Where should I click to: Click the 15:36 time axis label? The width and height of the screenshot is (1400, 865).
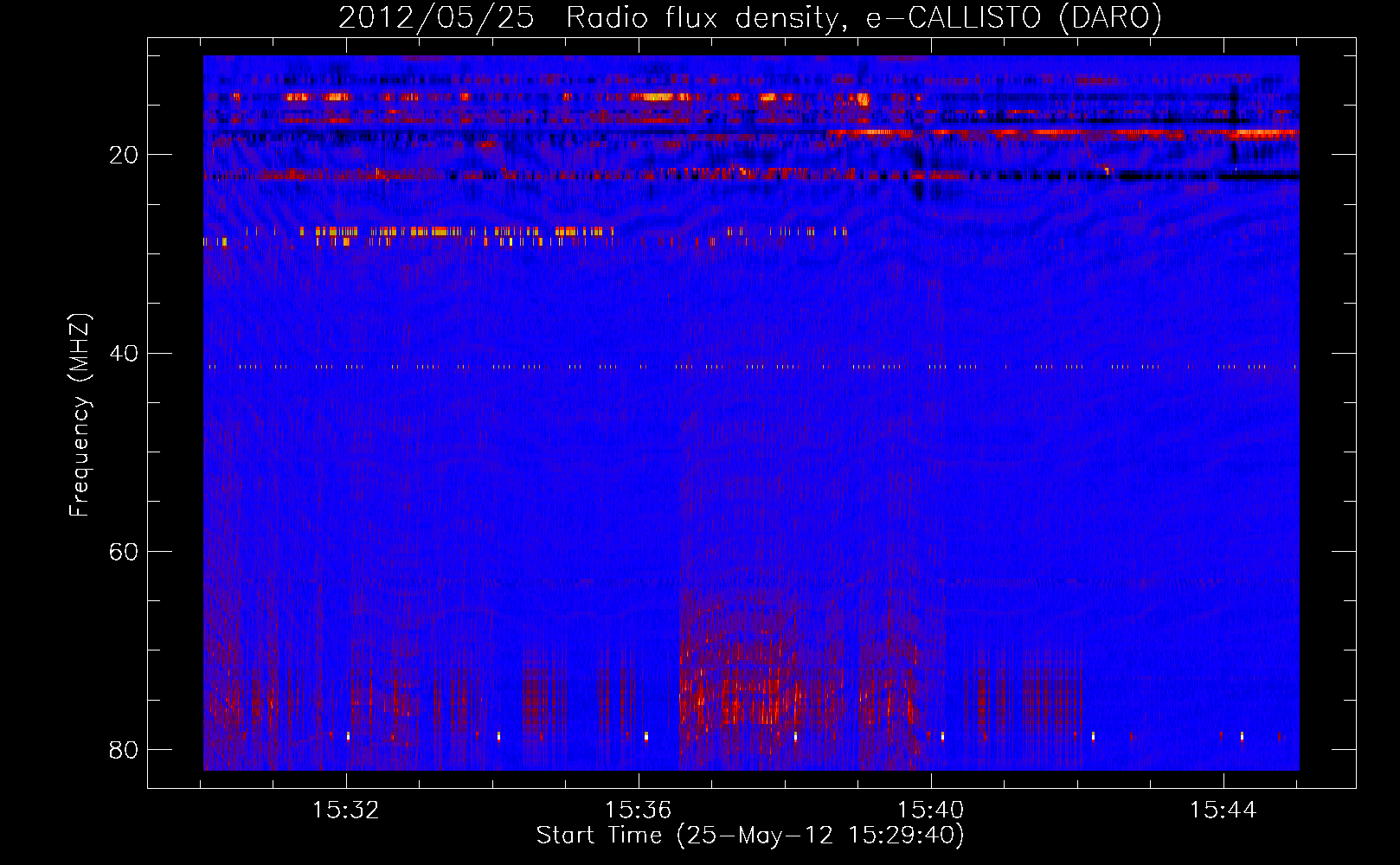(639, 811)
